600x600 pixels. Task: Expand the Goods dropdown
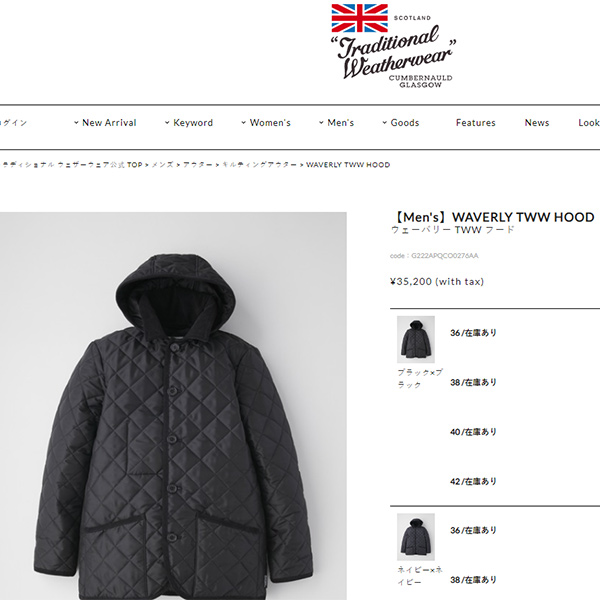pyautogui.click(x=401, y=123)
